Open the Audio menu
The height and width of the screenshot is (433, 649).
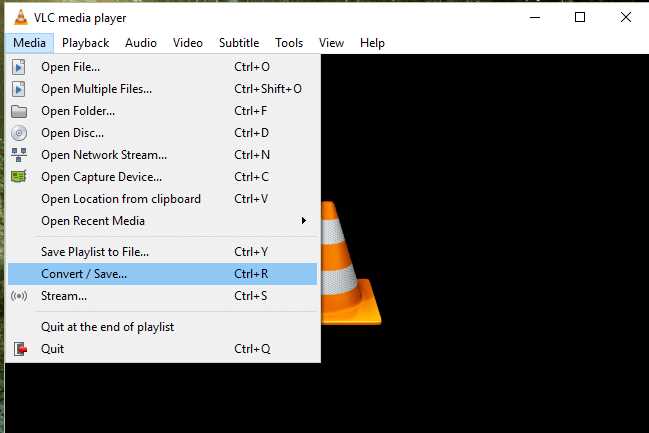141,43
